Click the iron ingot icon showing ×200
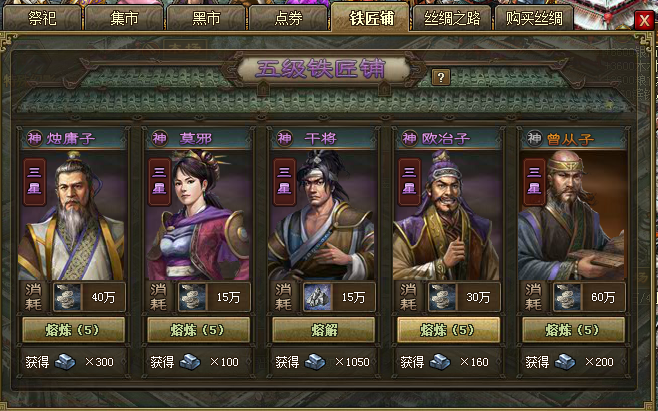 (565, 361)
